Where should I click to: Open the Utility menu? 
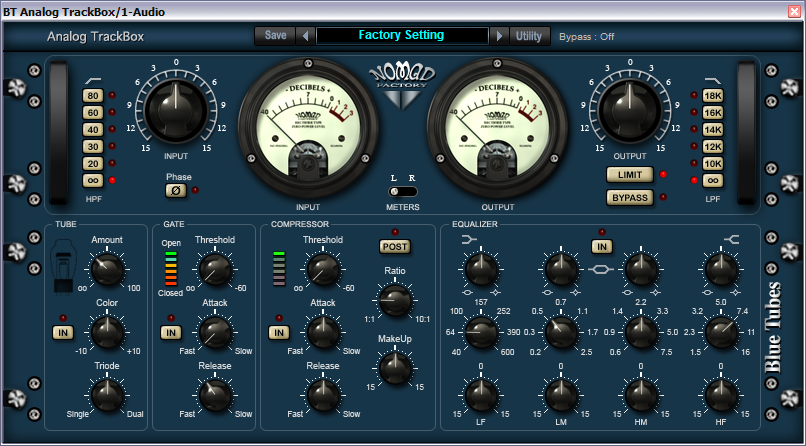click(529, 36)
